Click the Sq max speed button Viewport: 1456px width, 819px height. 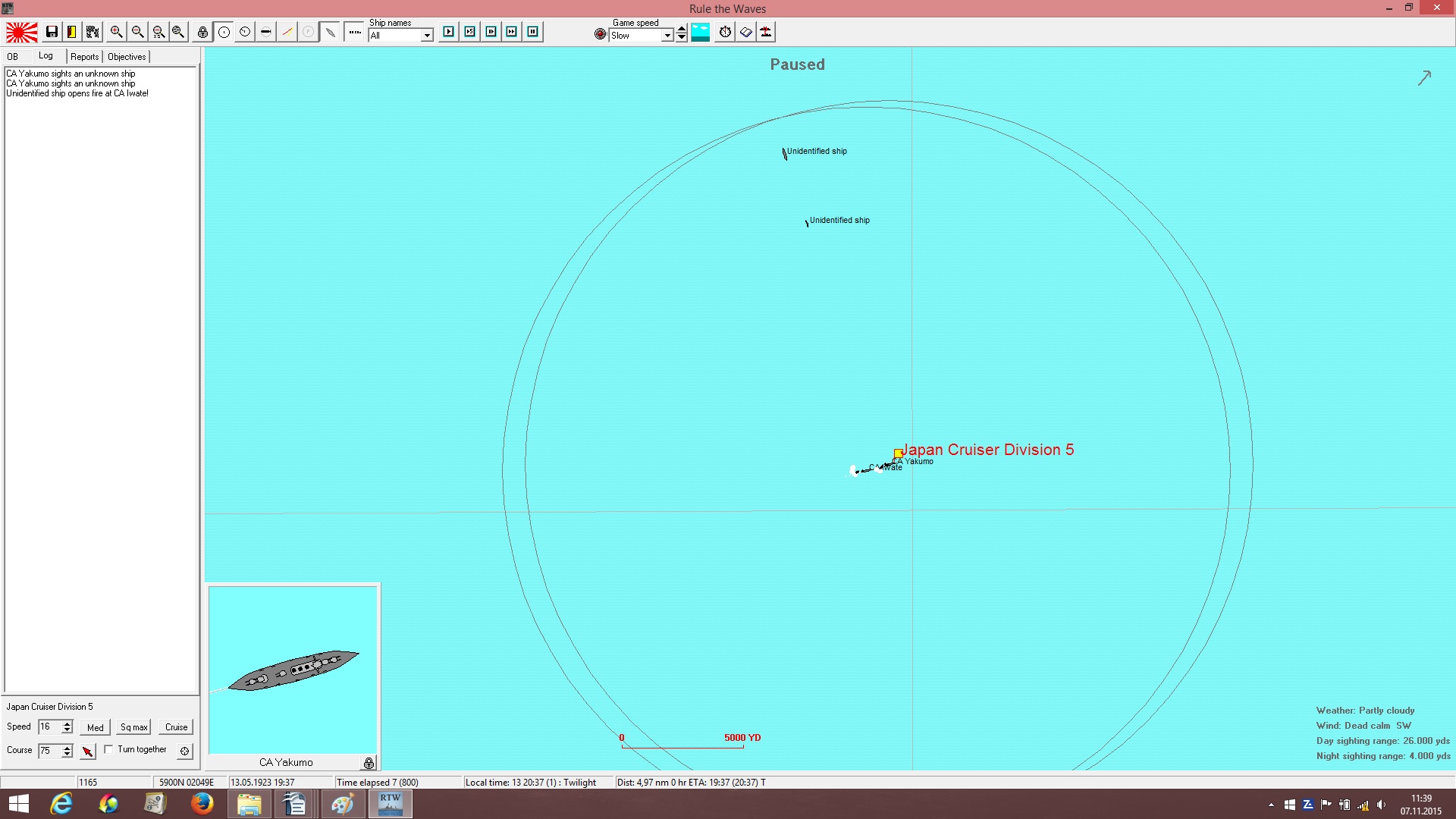click(x=134, y=727)
